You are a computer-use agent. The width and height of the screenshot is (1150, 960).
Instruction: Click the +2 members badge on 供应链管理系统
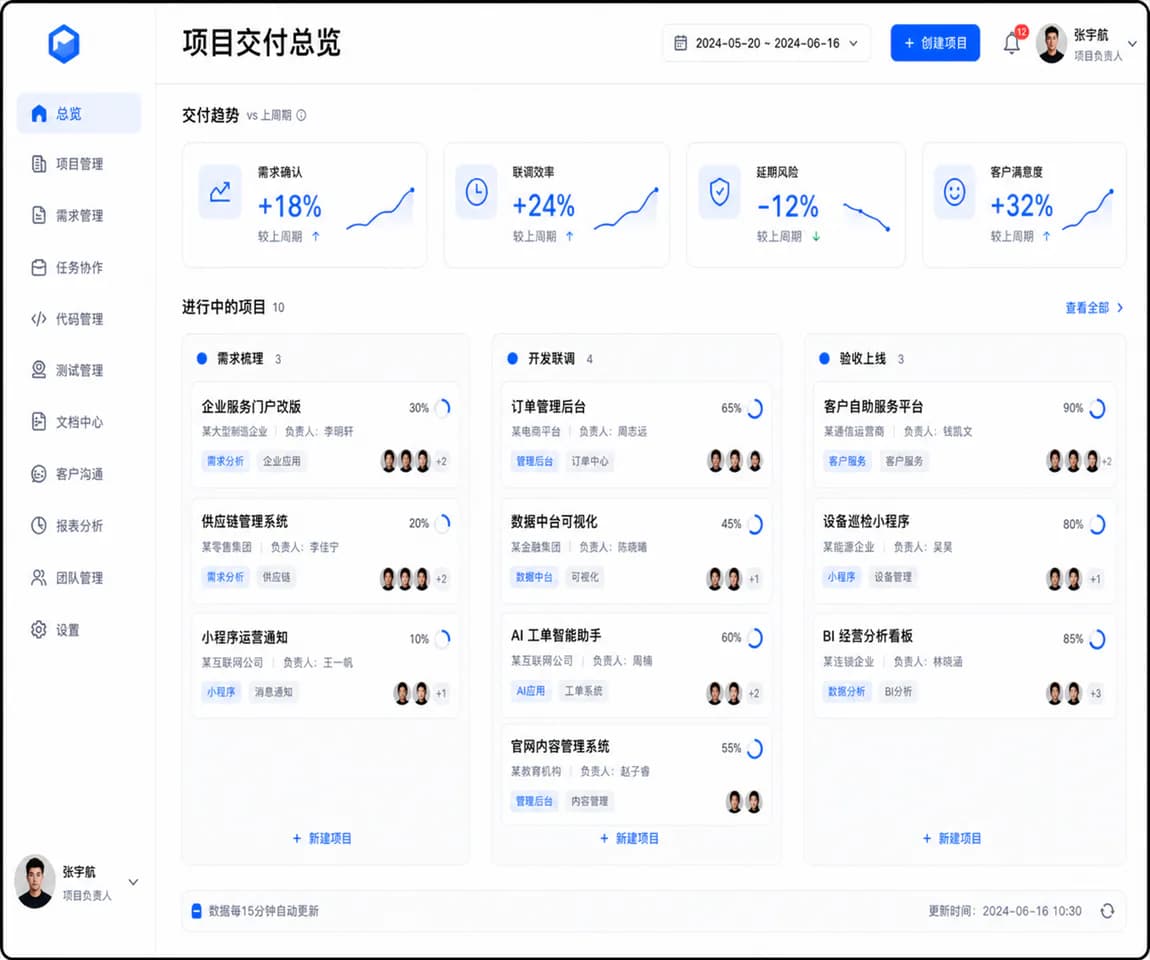(x=441, y=579)
